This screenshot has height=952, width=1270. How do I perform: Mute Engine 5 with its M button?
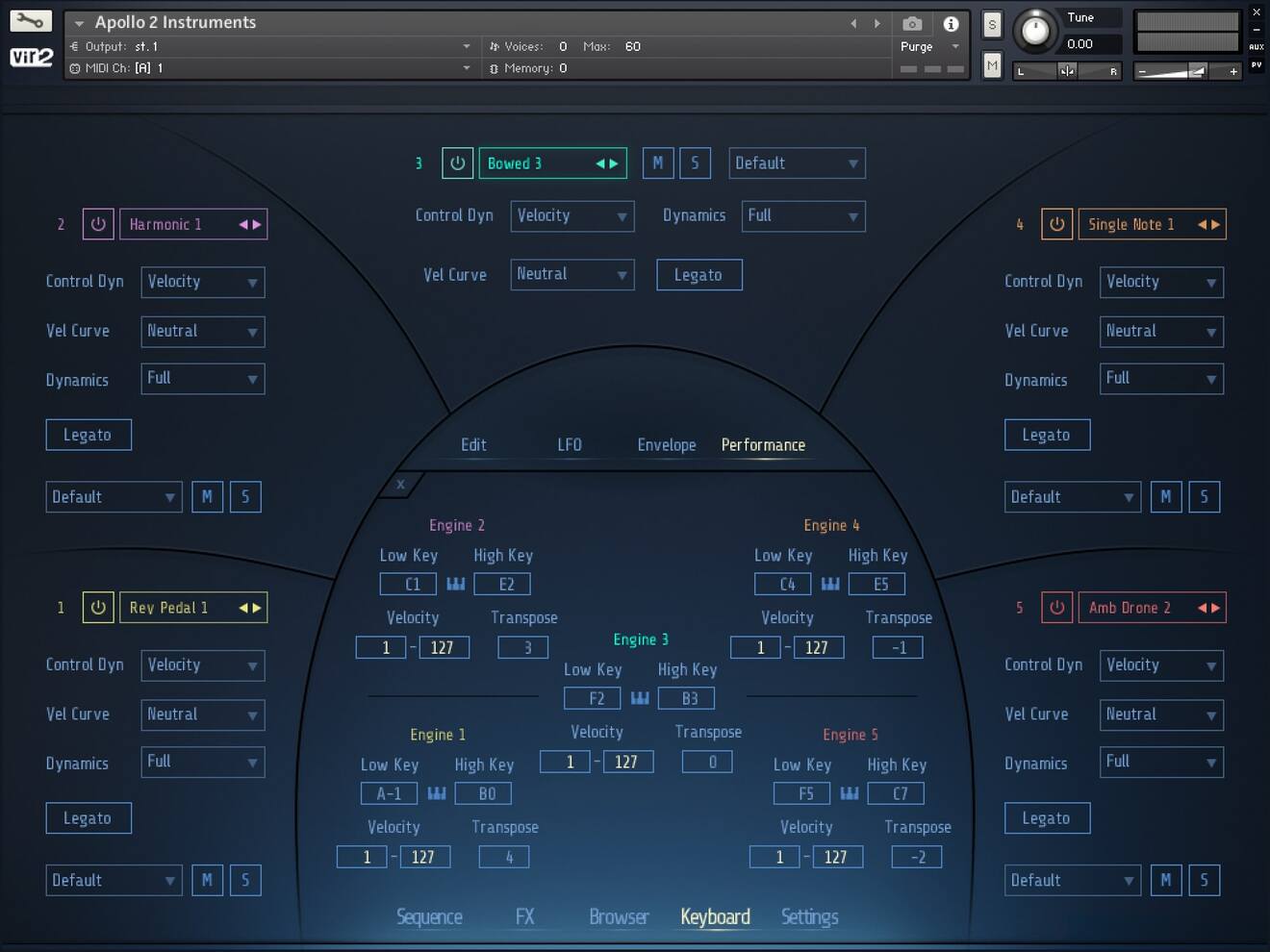click(x=1166, y=880)
